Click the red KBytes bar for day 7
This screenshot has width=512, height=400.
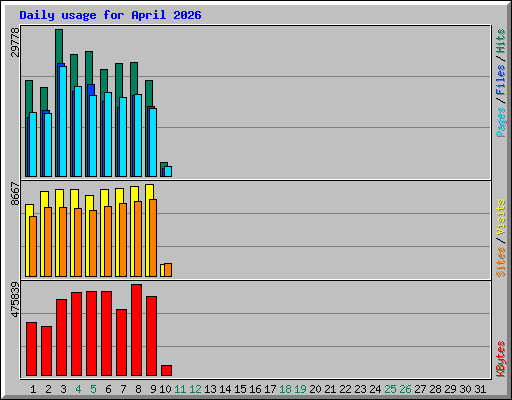(x=121, y=343)
